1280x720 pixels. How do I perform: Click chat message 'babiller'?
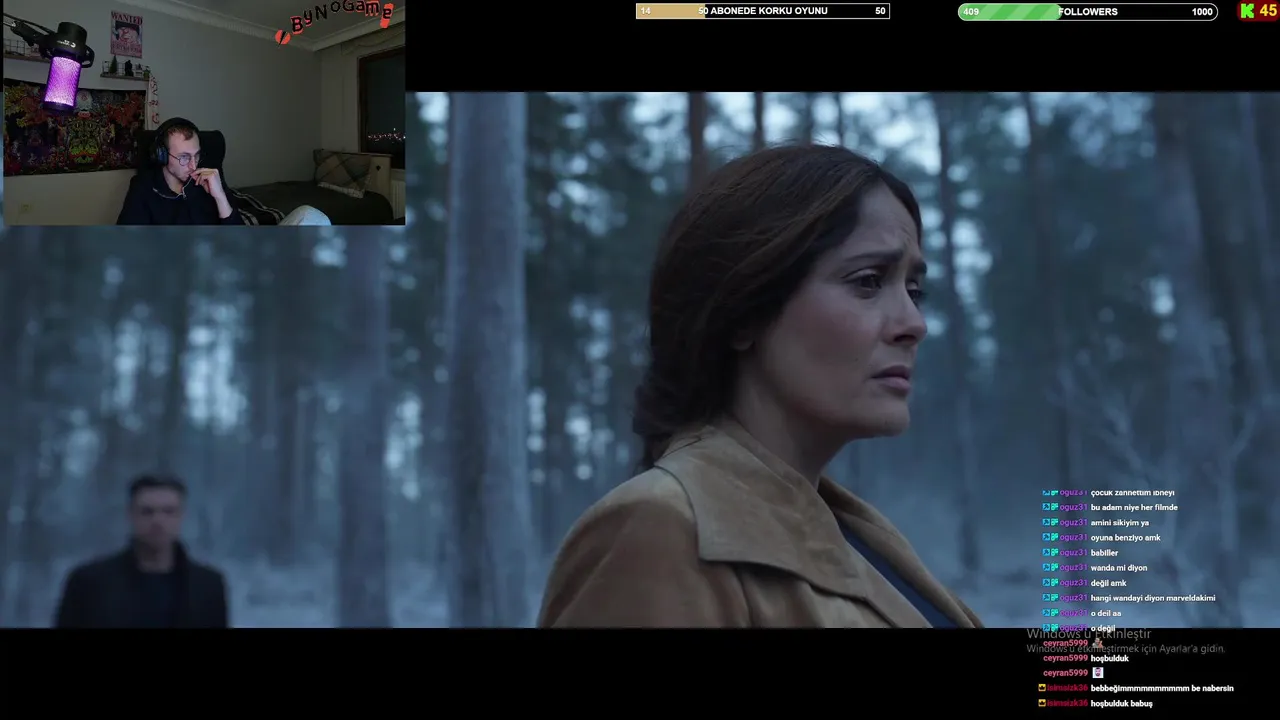pos(1104,552)
